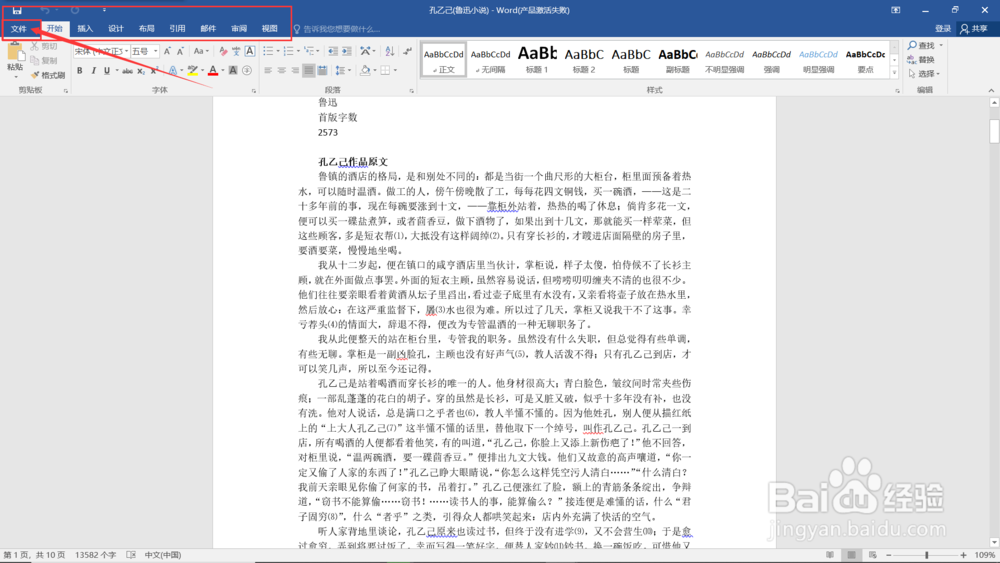The height and width of the screenshot is (563, 1000).
Task: Click the zoom slider handle
Action: (x=927, y=555)
